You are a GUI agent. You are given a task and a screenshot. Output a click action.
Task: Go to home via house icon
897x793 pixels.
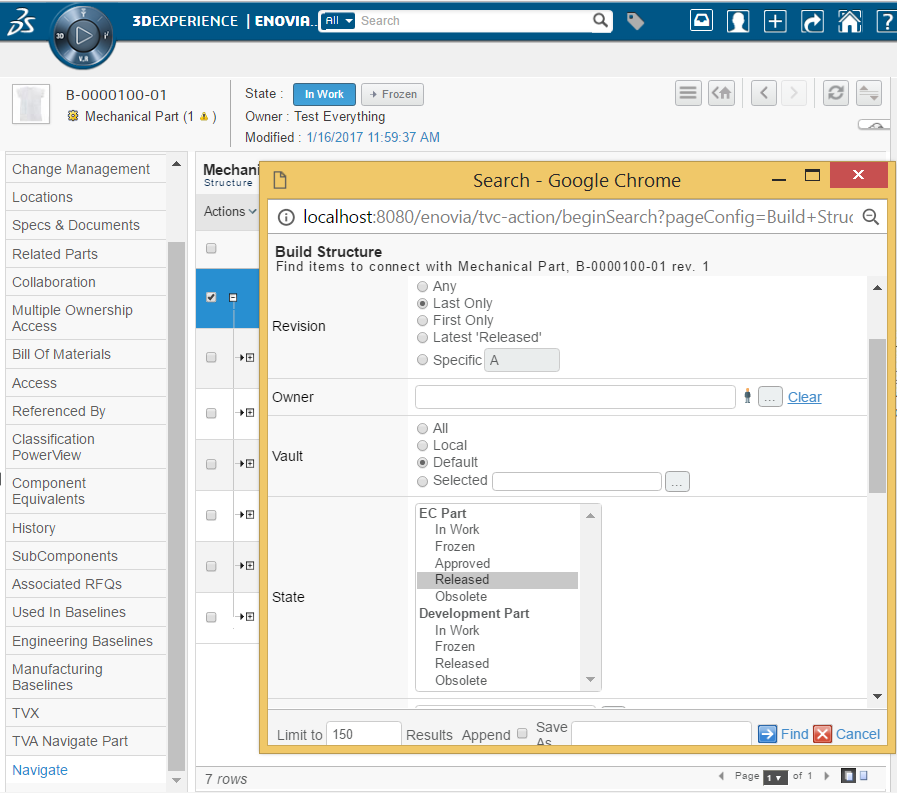(849, 21)
